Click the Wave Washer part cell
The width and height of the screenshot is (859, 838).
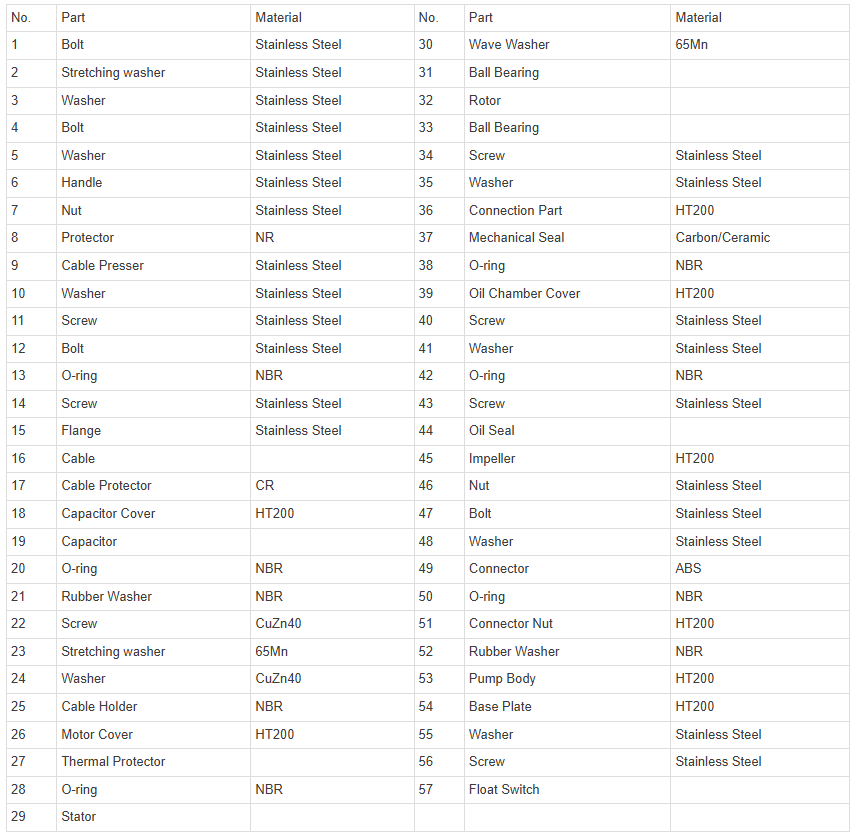(x=566, y=45)
